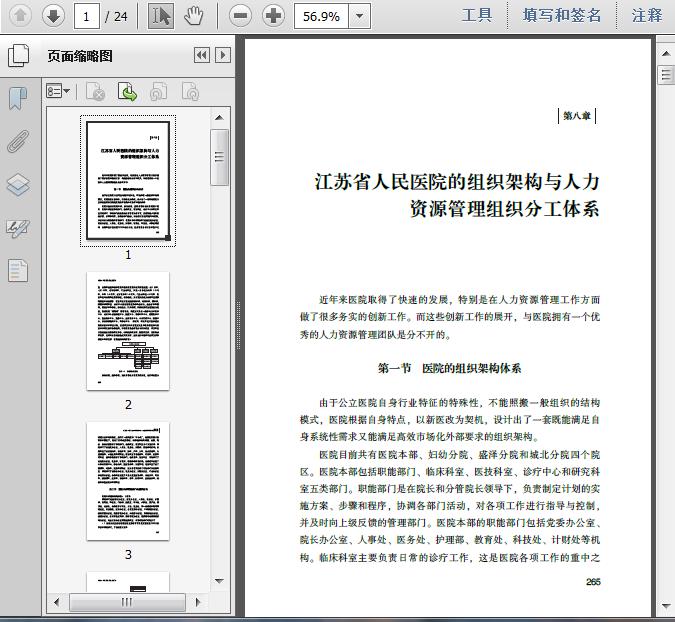
Task: Zoom in with the plus button
Action: click(x=273, y=16)
